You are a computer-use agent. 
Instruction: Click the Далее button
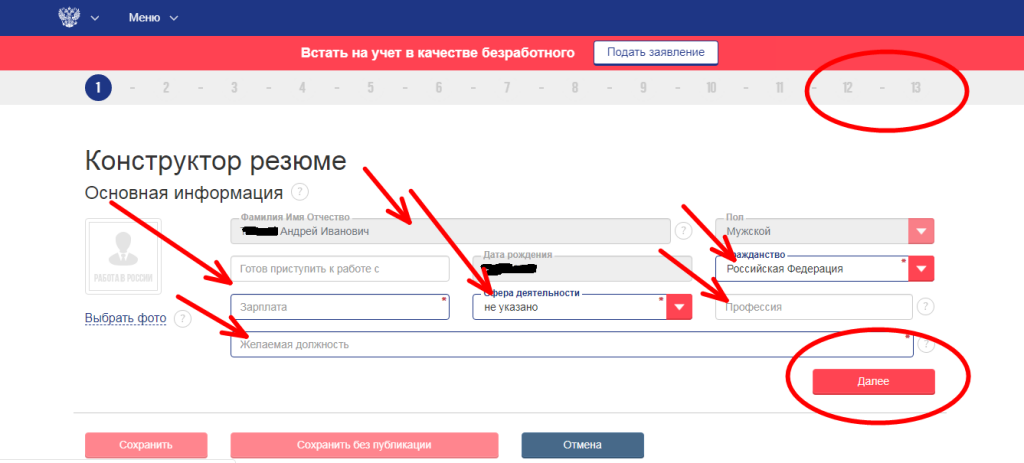[x=873, y=382]
